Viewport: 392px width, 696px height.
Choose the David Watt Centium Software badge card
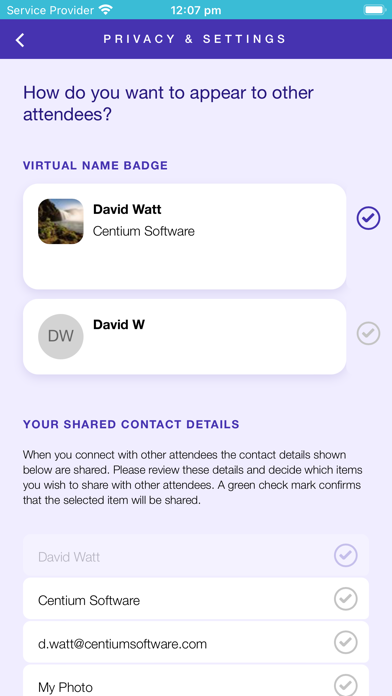coord(185,237)
